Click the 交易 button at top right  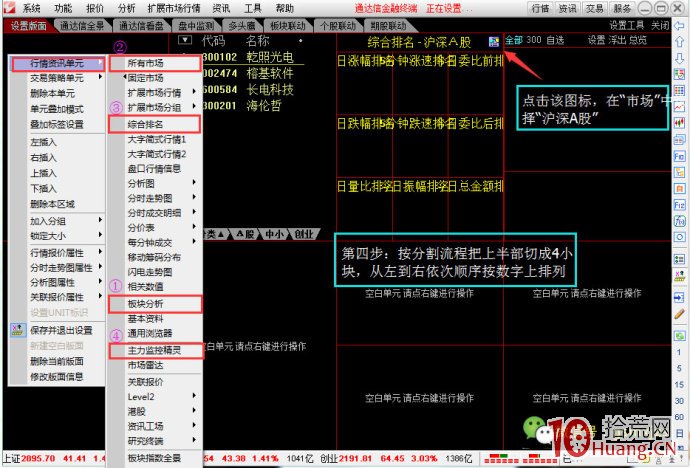tap(595, 8)
